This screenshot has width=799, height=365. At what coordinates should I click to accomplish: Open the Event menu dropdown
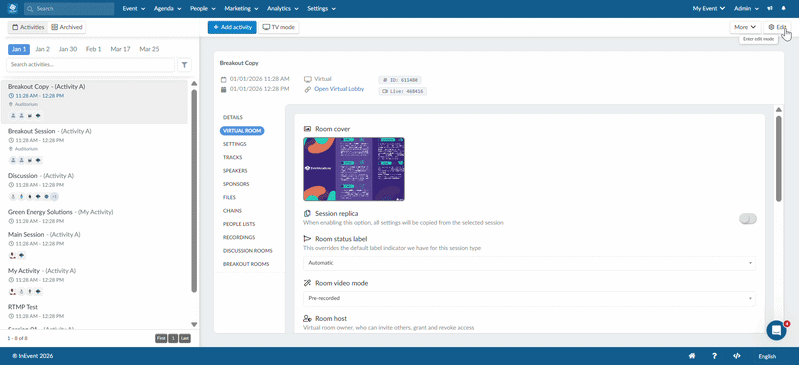coord(134,9)
